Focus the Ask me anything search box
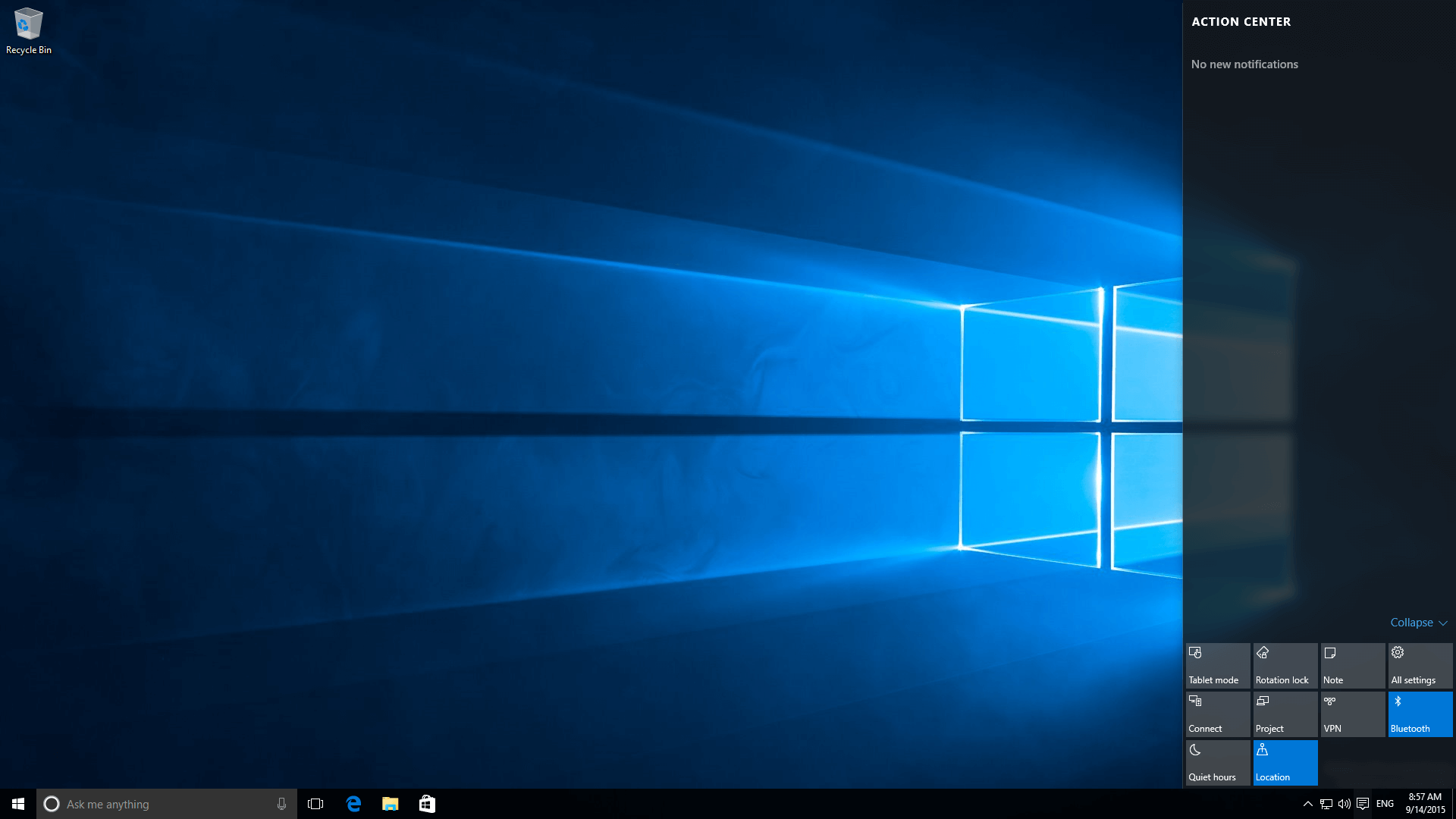 [x=167, y=804]
